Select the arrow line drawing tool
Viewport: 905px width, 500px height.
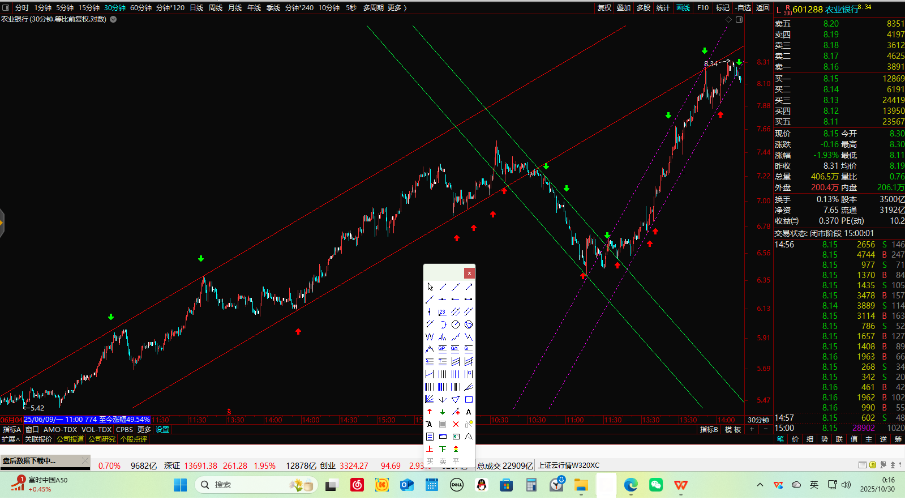[x=469, y=287]
